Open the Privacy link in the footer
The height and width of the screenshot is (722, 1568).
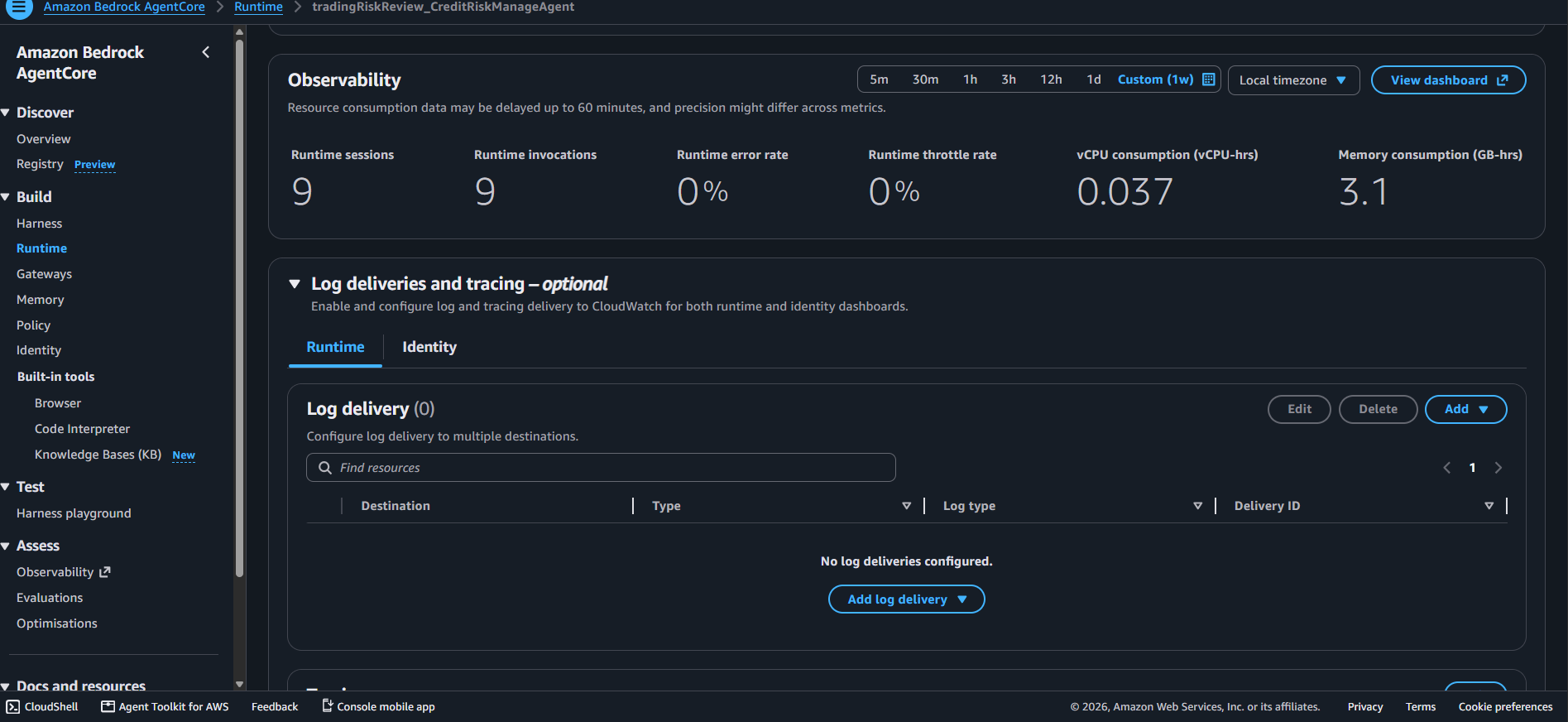click(1365, 706)
